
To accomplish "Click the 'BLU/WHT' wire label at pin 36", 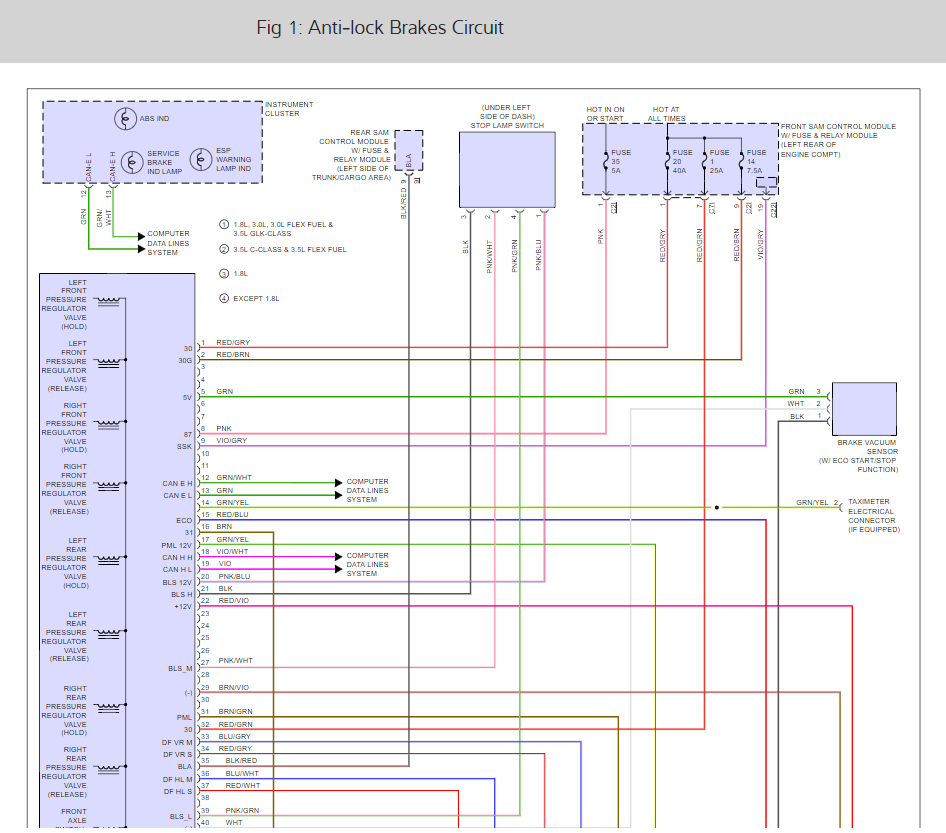I will tap(242, 773).
